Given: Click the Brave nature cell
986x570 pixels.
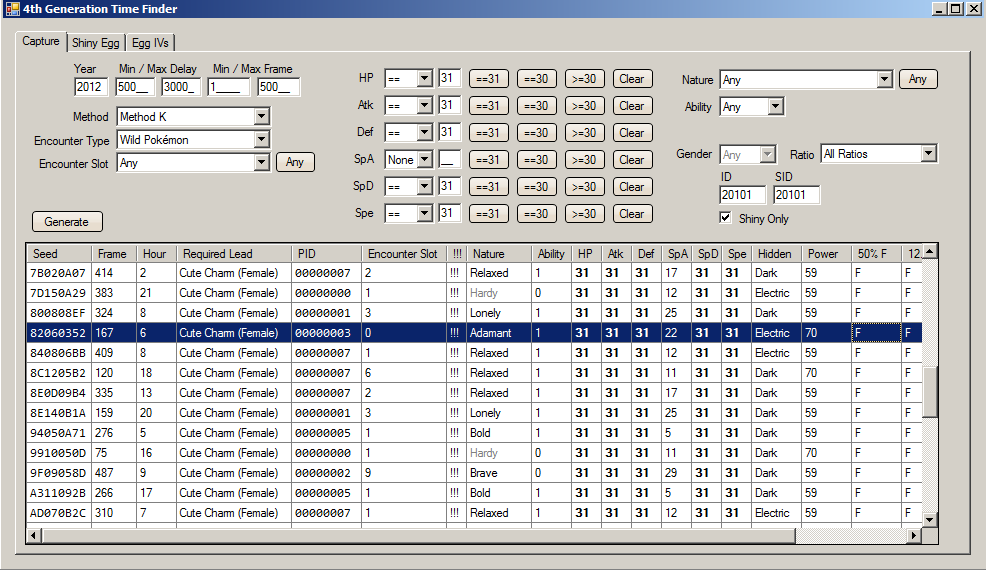Looking at the screenshot, I should 499,473.
